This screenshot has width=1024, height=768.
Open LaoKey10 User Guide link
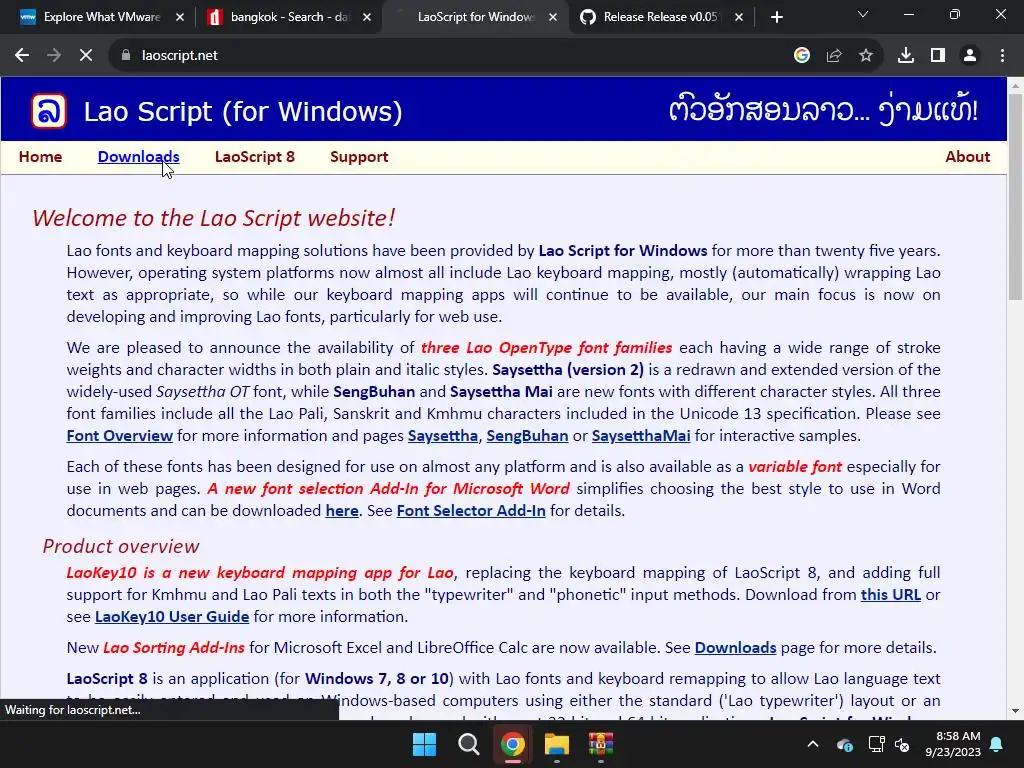[x=172, y=617]
